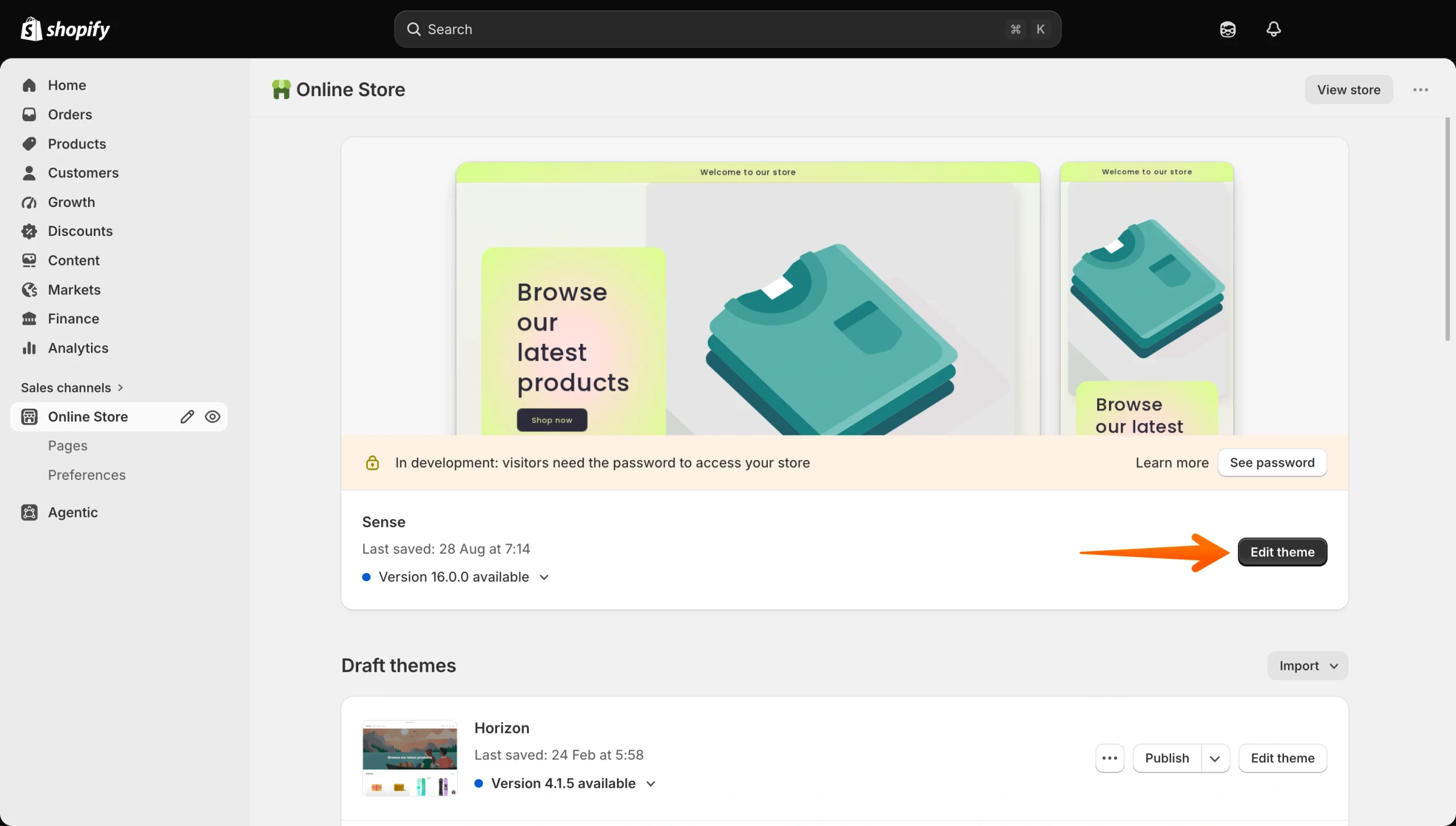Image resolution: width=1456 pixels, height=826 pixels.
Task: Click the Products tag icon
Action: (x=29, y=144)
